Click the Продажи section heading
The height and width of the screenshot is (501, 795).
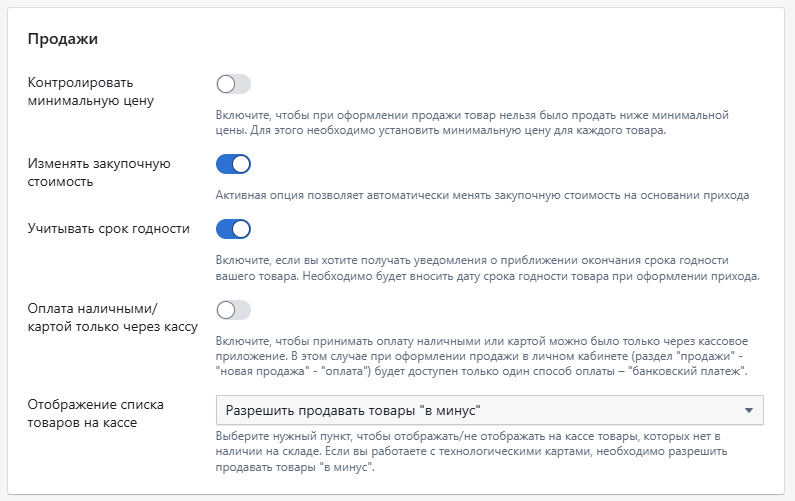(x=62, y=39)
